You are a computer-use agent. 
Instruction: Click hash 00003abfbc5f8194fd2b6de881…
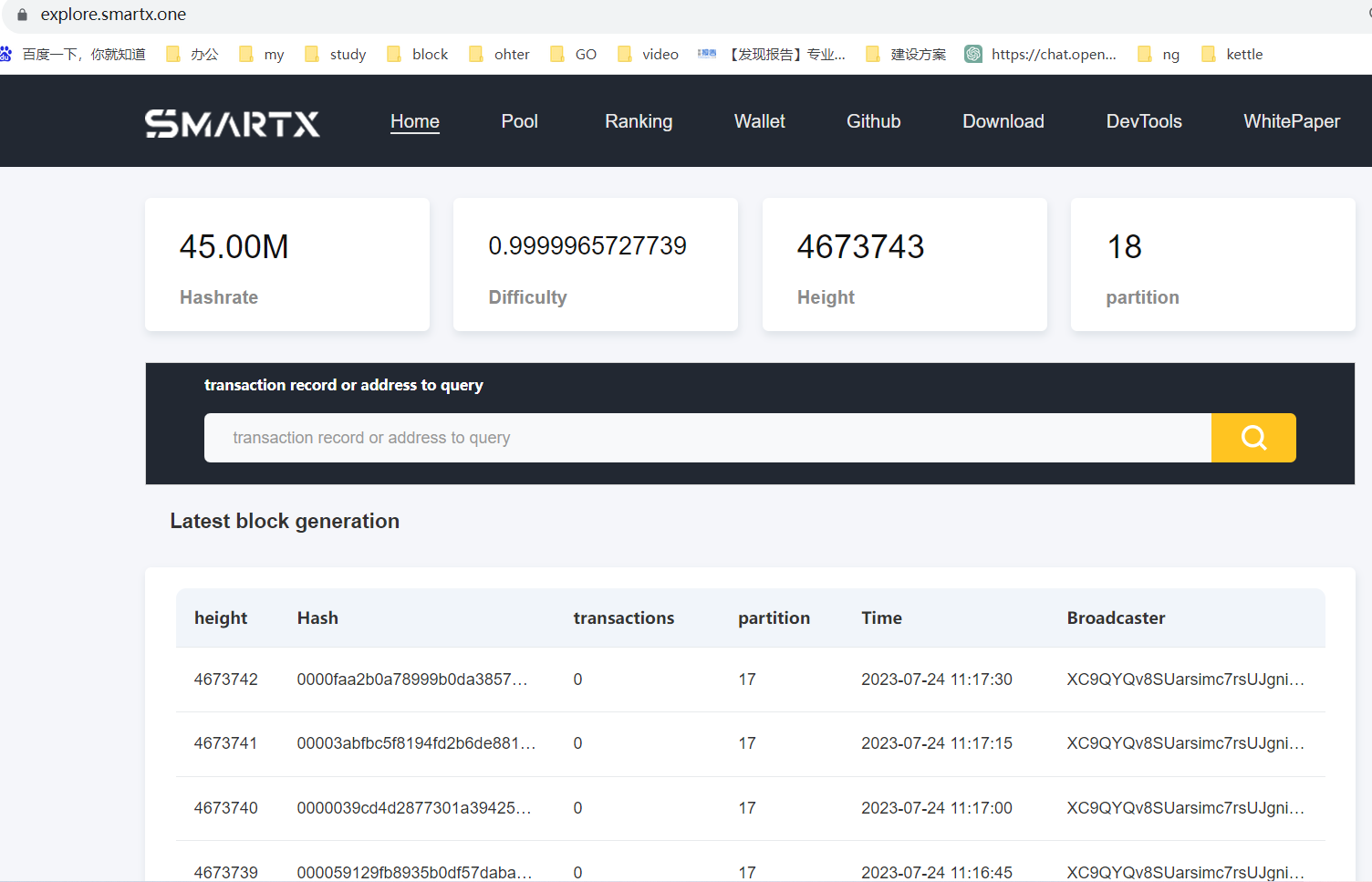(x=417, y=743)
